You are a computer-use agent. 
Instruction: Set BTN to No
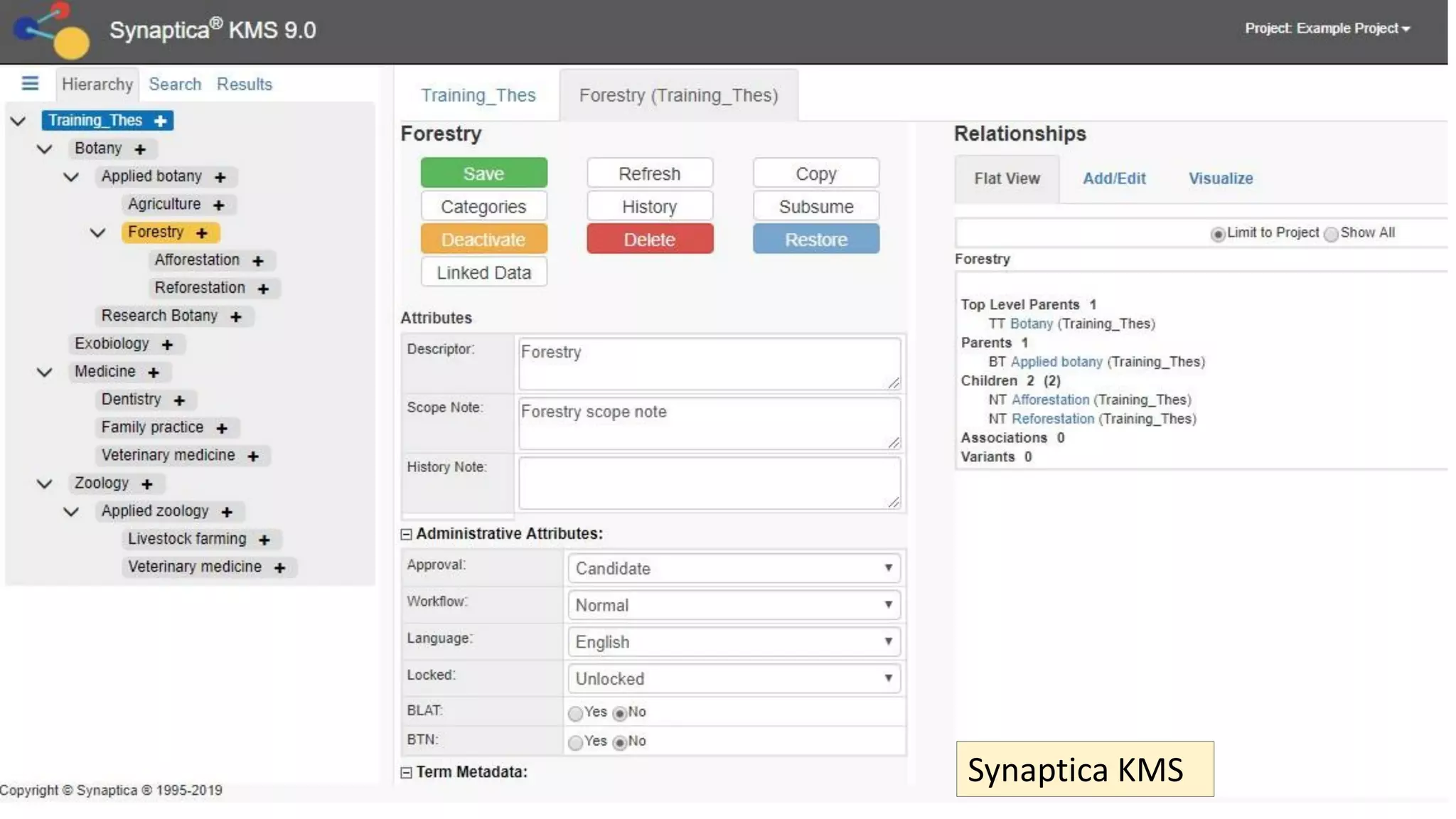pyautogui.click(x=619, y=742)
